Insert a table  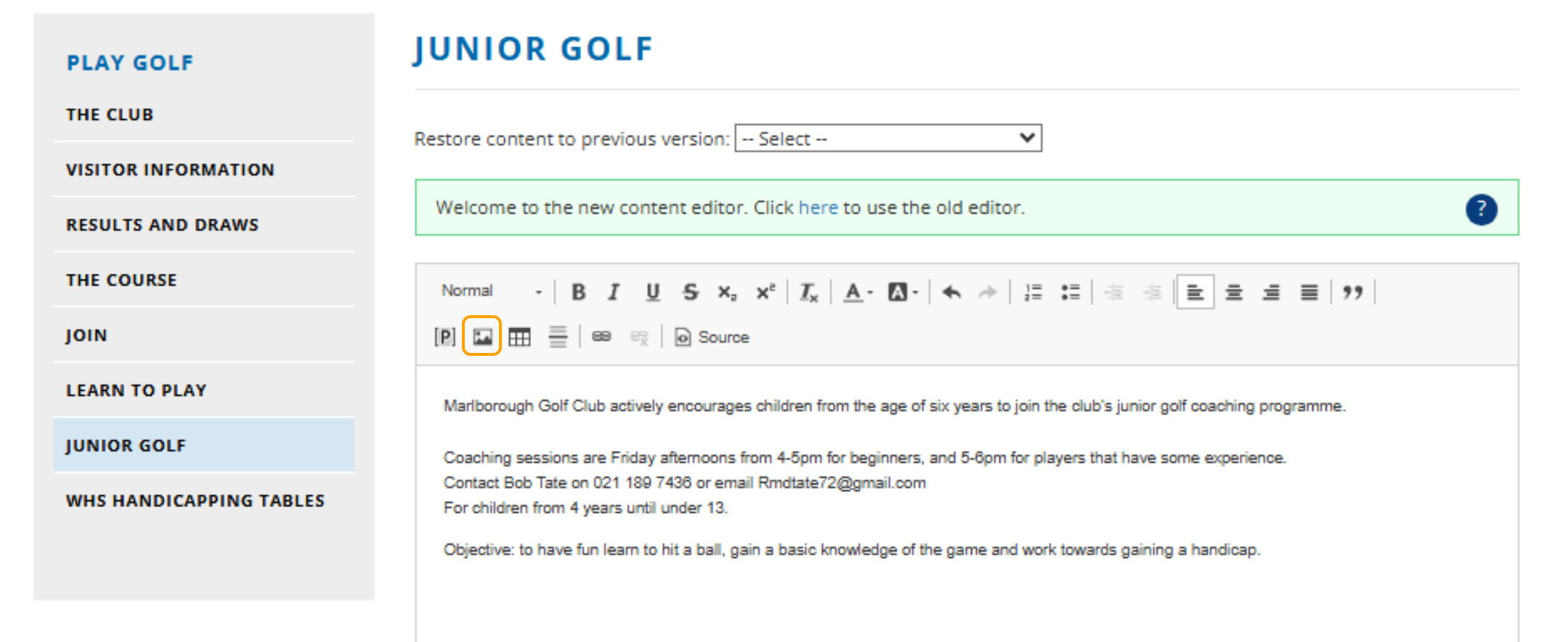519,337
